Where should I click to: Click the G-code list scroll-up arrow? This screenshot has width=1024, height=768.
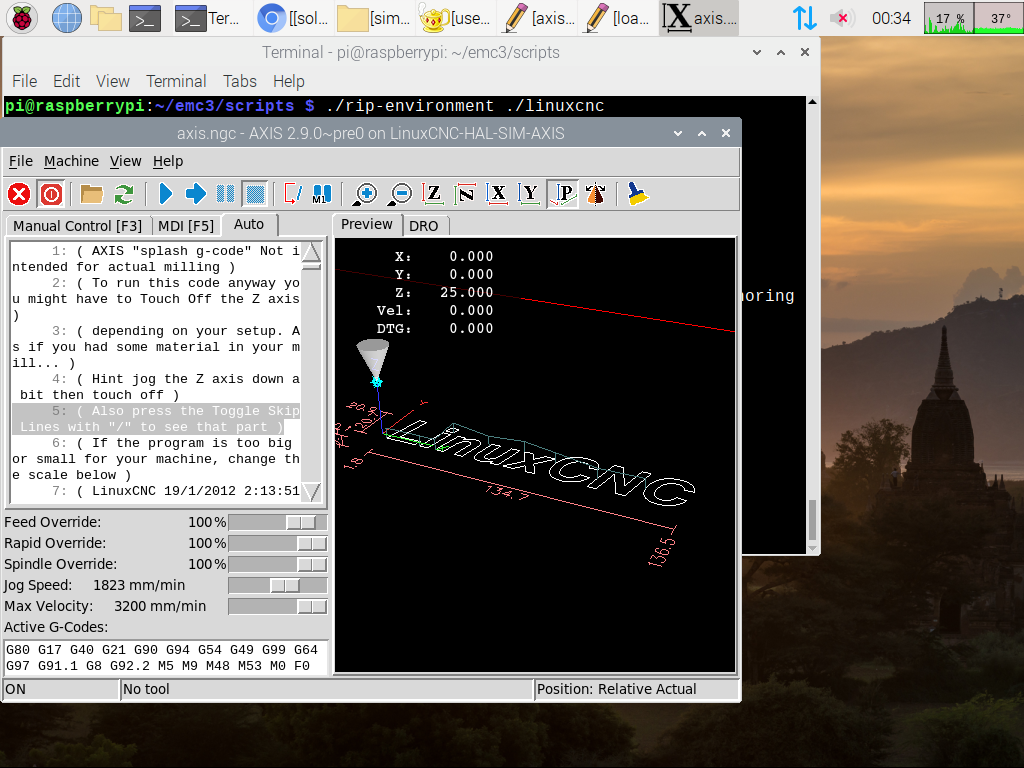tap(312, 251)
